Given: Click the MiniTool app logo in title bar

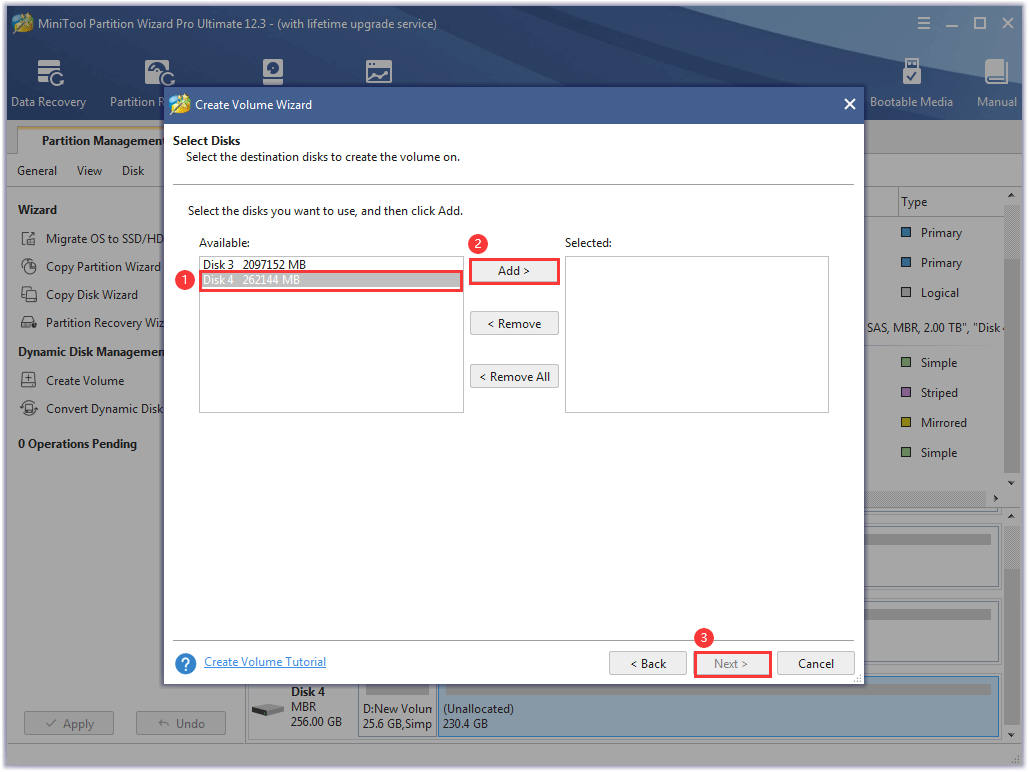Looking at the screenshot, I should pos(22,24).
